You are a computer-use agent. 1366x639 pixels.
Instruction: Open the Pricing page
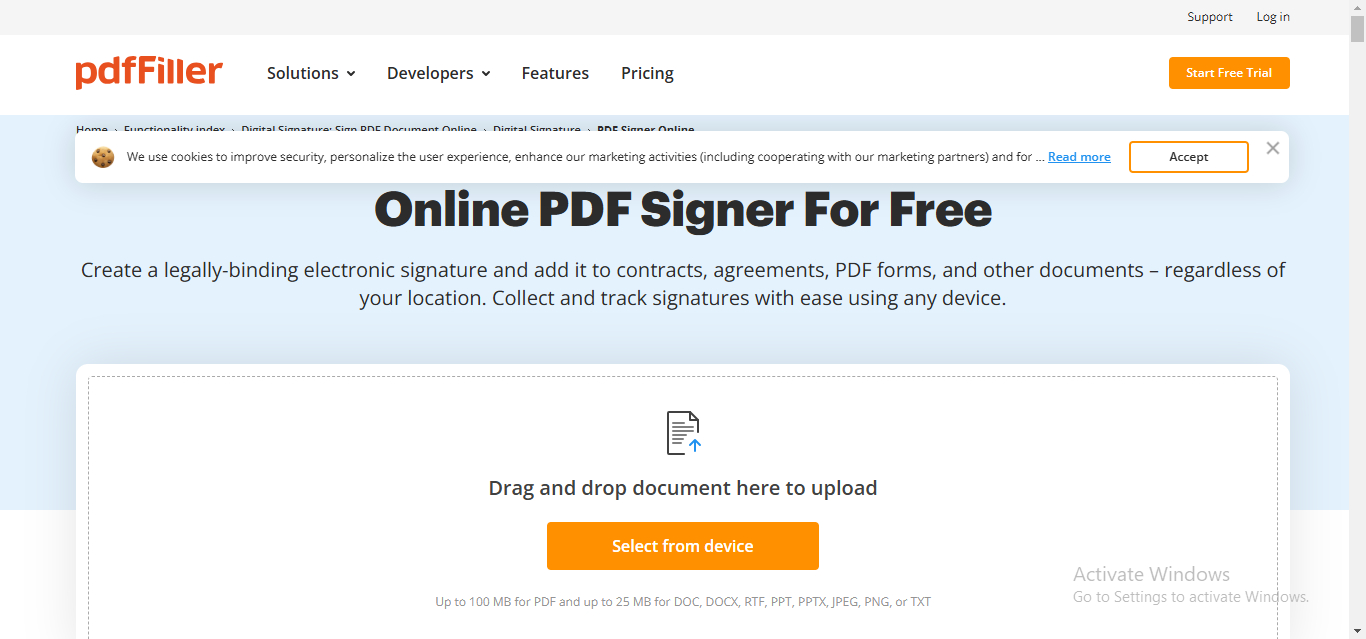647,73
